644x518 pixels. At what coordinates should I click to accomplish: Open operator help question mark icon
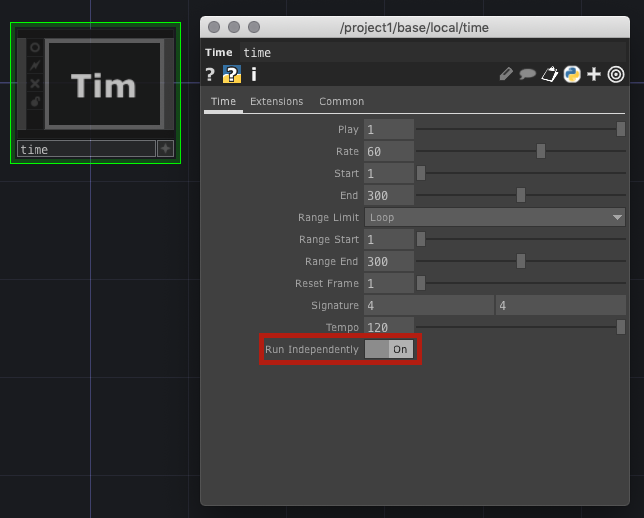pyautogui.click(x=210, y=75)
